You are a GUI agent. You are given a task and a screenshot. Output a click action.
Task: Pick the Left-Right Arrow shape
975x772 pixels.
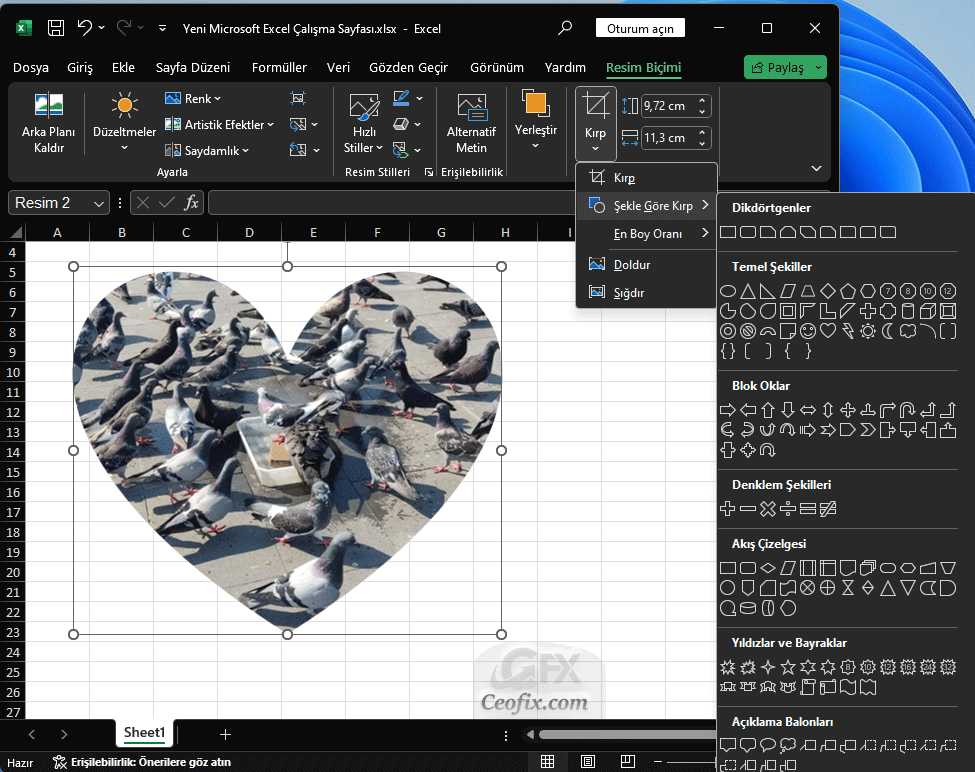coord(808,410)
